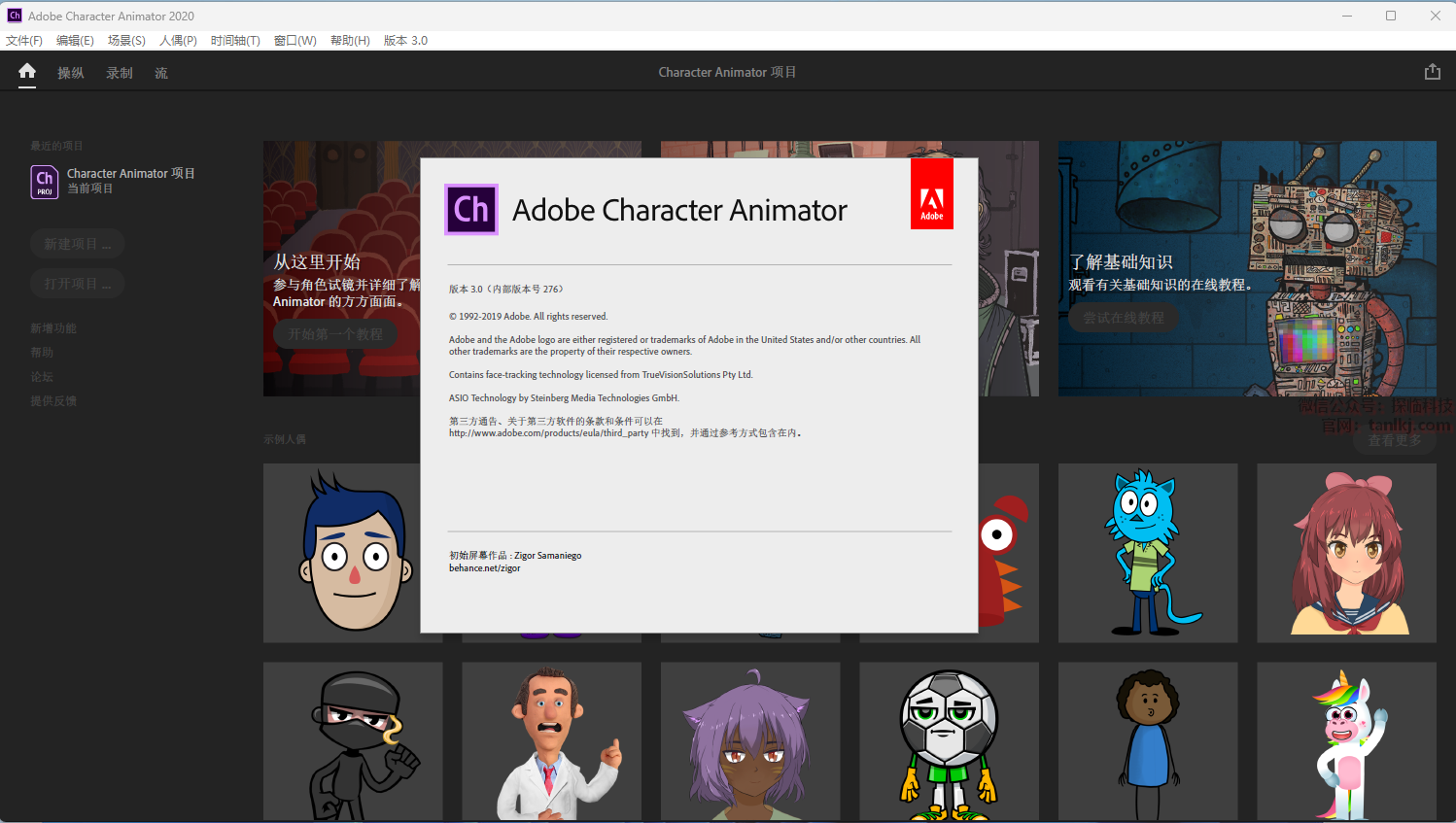
Task: Click the Adobe logo in about dialog
Action: [x=931, y=194]
